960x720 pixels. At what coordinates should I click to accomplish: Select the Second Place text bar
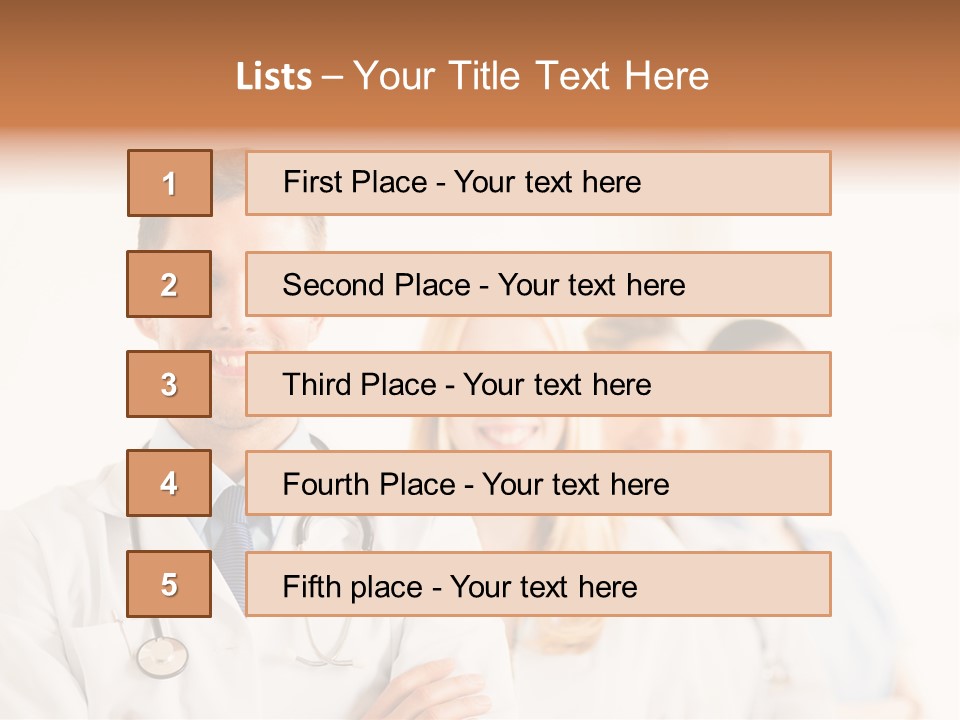coord(538,284)
